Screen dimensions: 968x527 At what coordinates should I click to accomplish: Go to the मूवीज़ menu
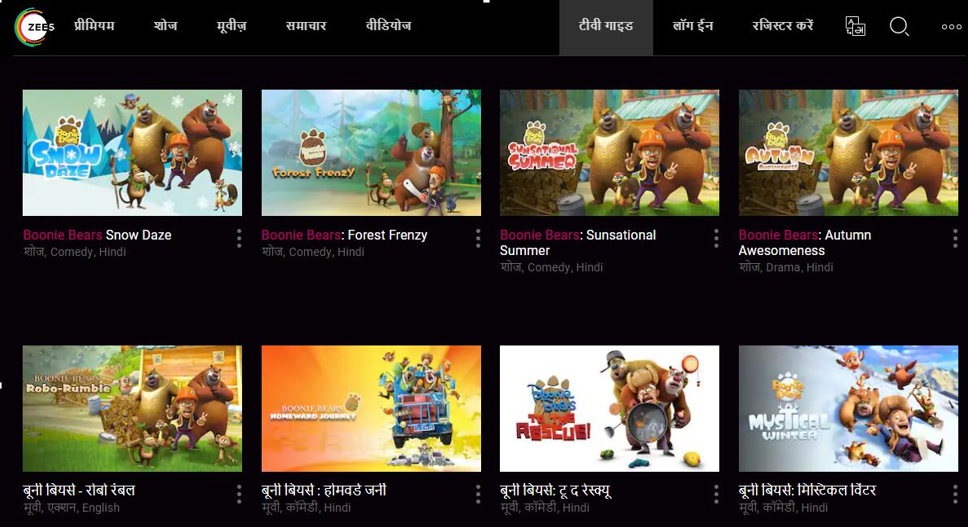pyautogui.click(x=232, y=26)
